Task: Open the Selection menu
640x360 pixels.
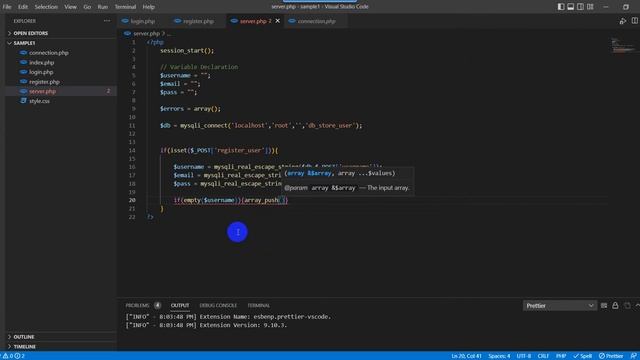Action: click(46, 7)
